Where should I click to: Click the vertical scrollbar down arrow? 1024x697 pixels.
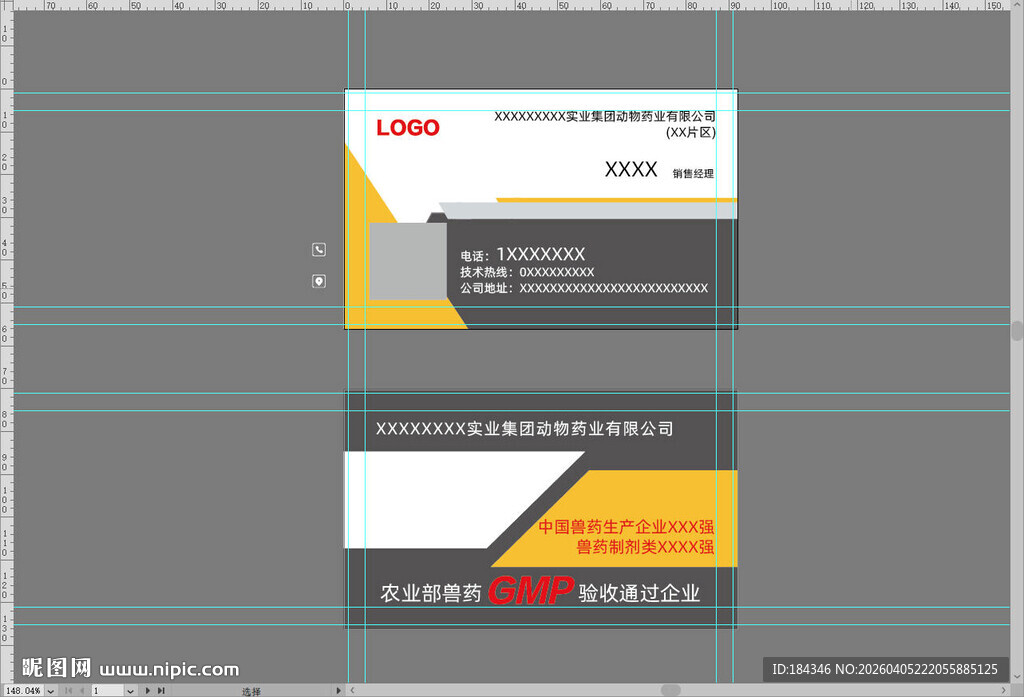tap(1017, 677)
